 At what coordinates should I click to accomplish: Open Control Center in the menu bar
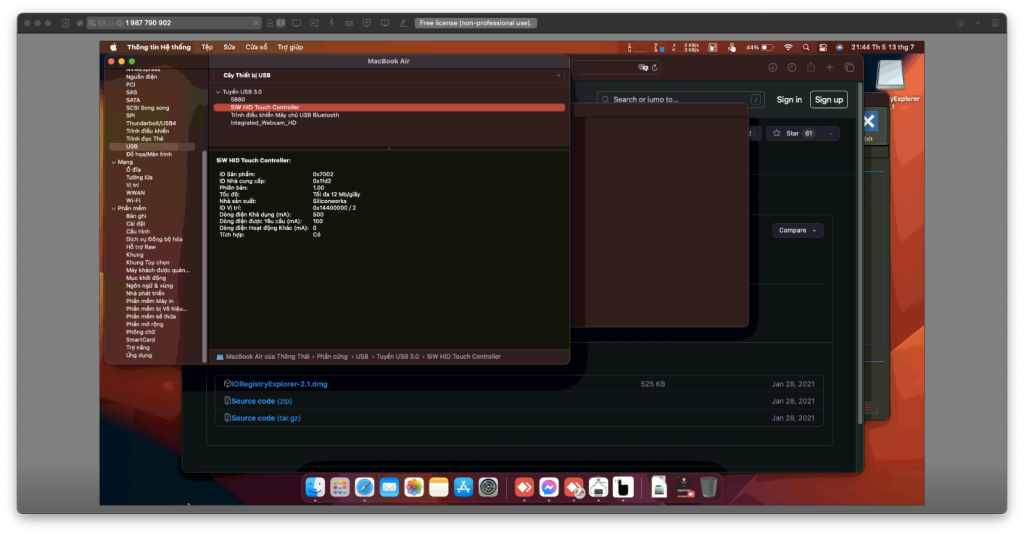click(x=823, y=47)
